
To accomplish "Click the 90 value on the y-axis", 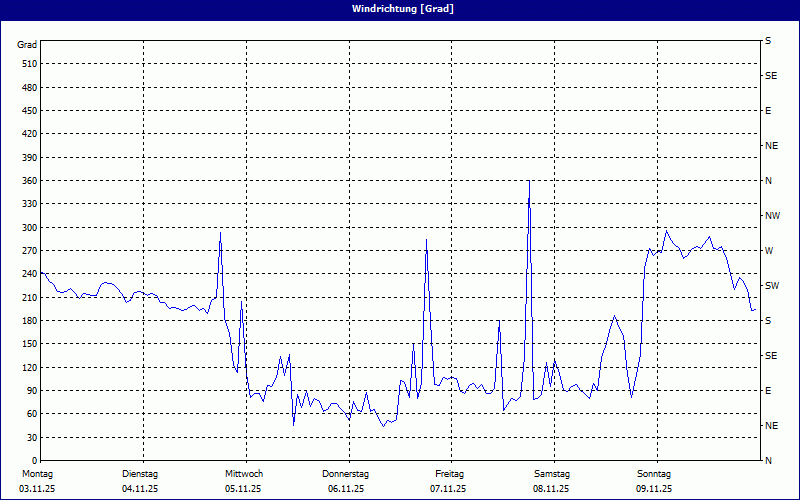I will point(30,391).
